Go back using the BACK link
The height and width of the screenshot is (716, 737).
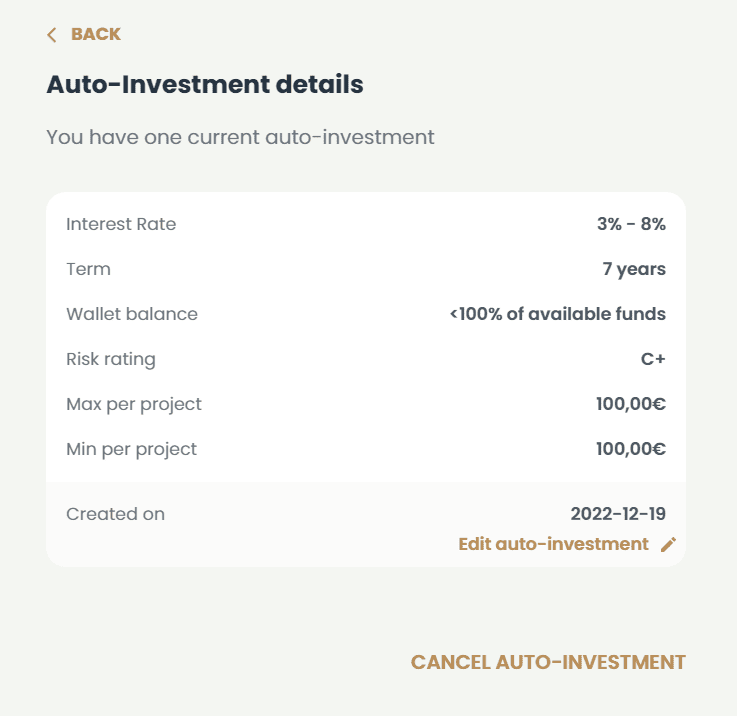point(95,35)
